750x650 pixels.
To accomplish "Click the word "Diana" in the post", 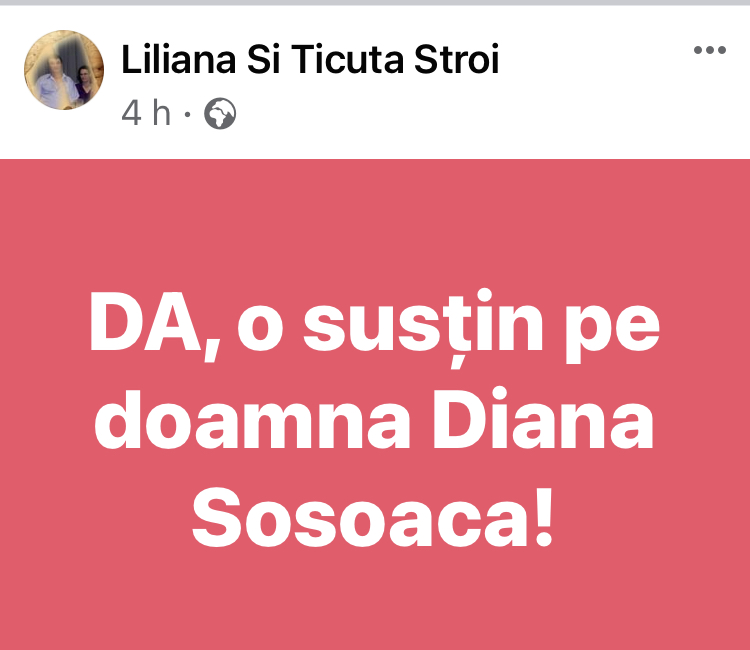I will point(543,419).
